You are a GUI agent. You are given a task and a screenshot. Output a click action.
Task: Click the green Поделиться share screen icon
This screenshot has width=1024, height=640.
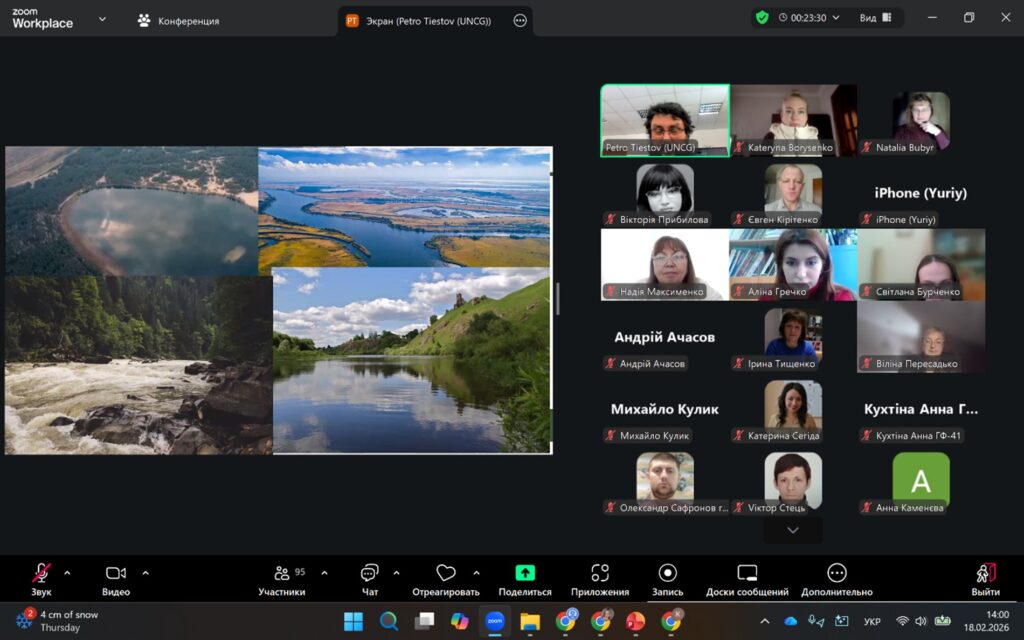click(525, 573)
